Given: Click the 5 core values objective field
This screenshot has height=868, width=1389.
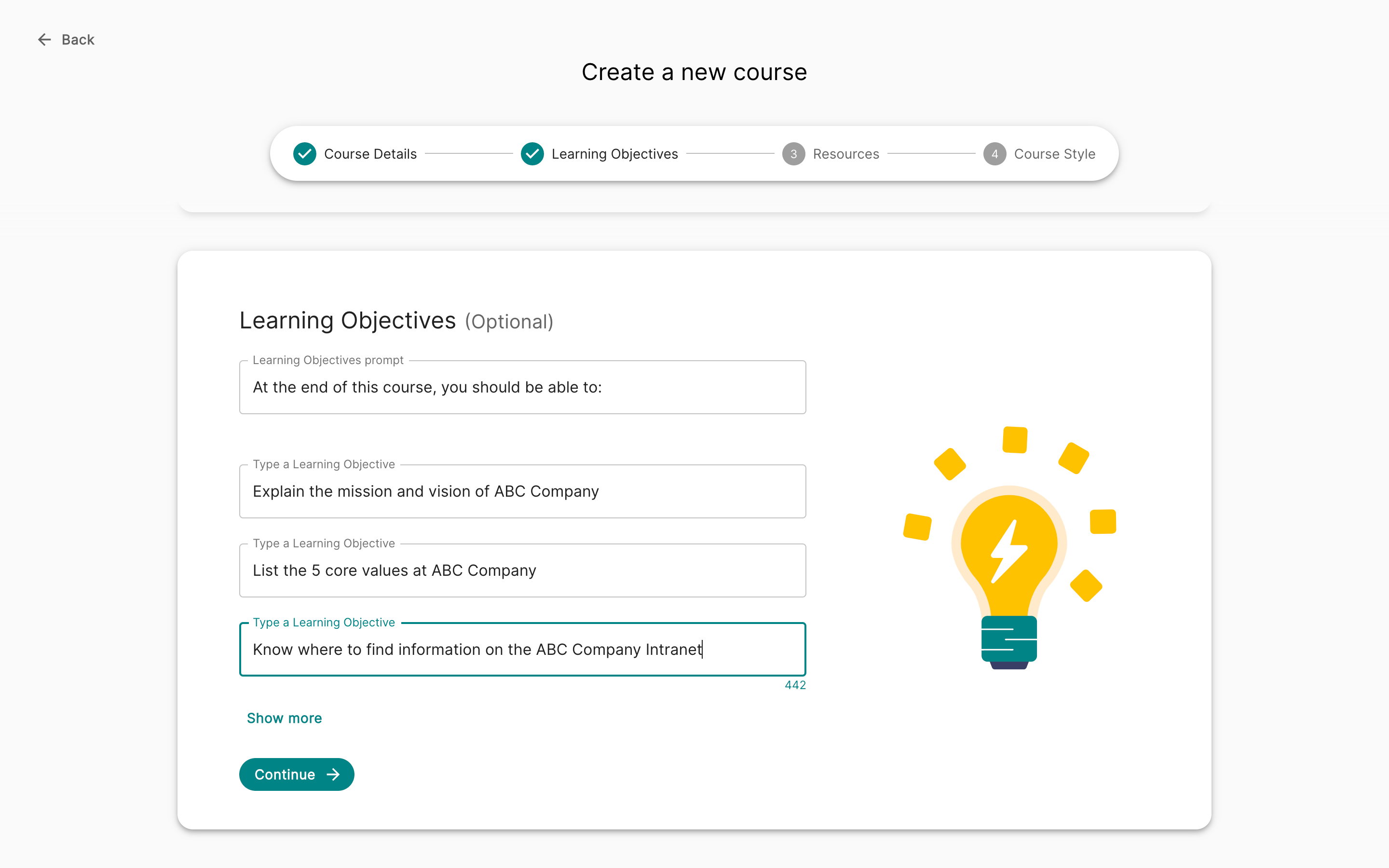Looking at the screenshot, I should [x=522, y=570].
